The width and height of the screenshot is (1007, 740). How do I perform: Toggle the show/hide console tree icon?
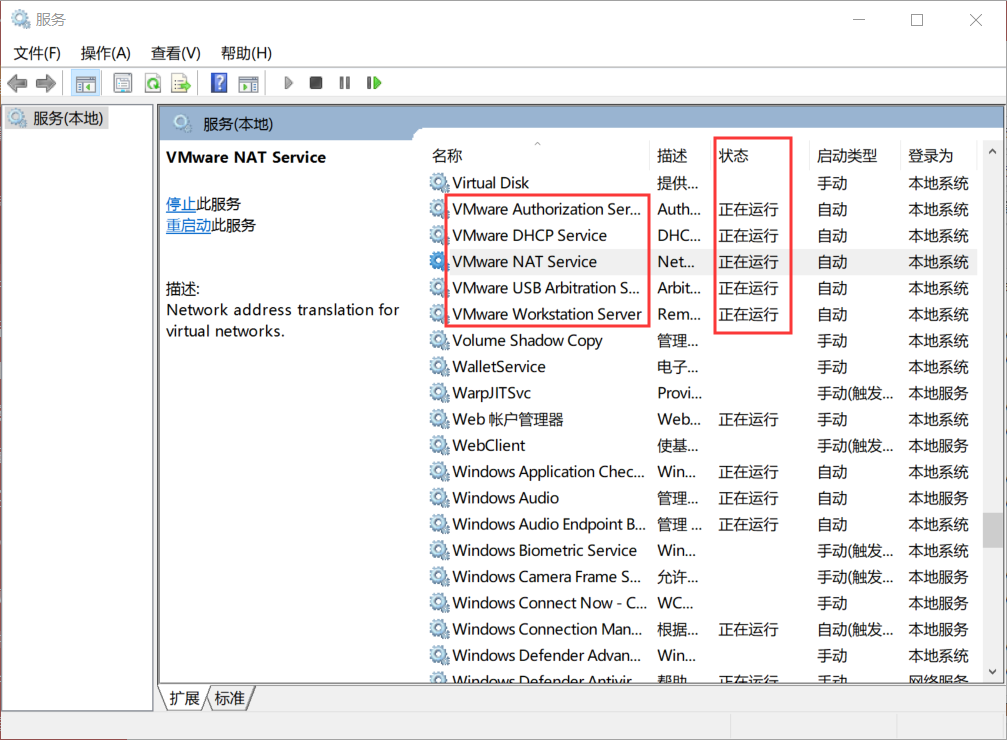85,84
